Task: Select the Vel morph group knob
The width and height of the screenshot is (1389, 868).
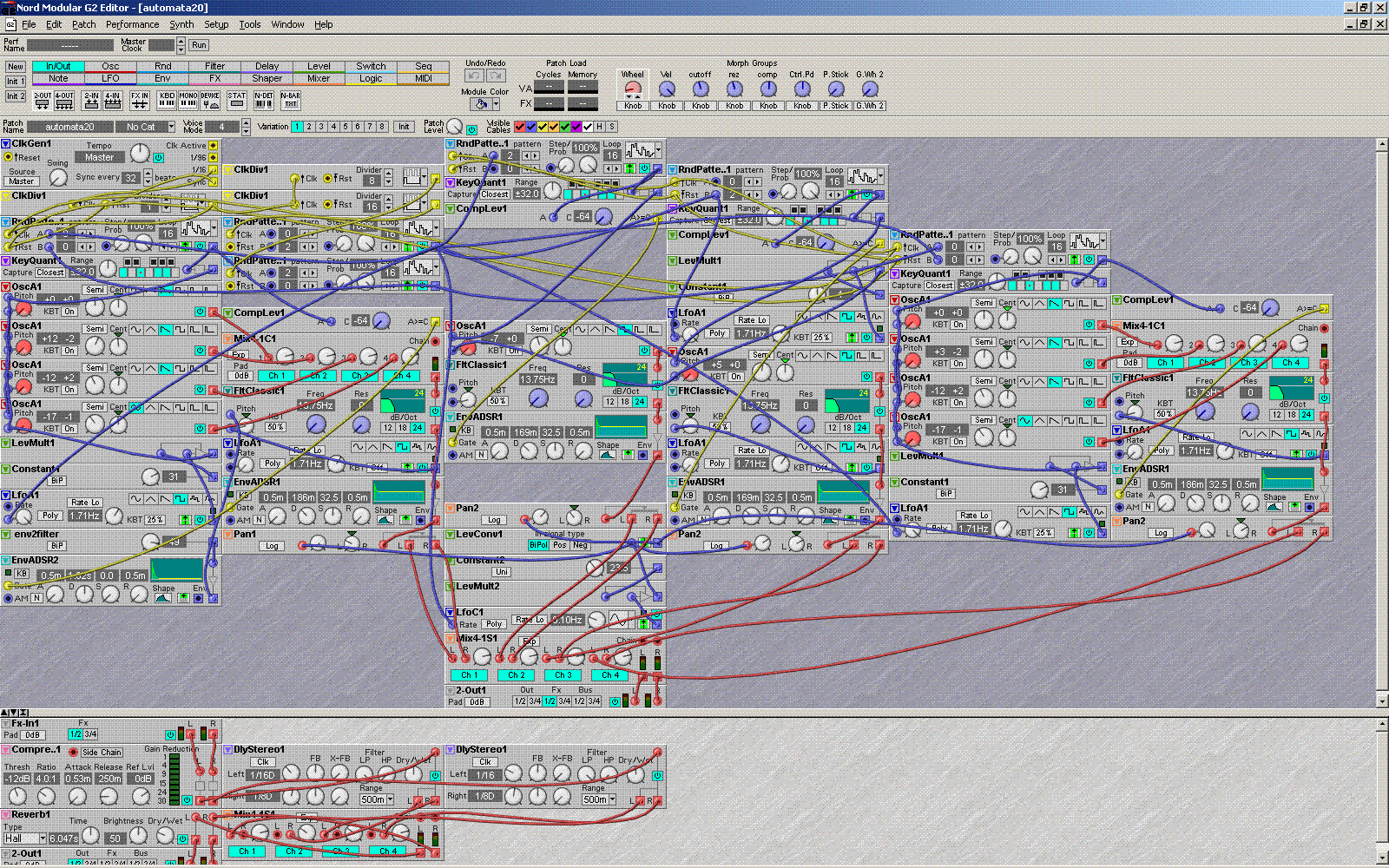Action: coord(667,89)
